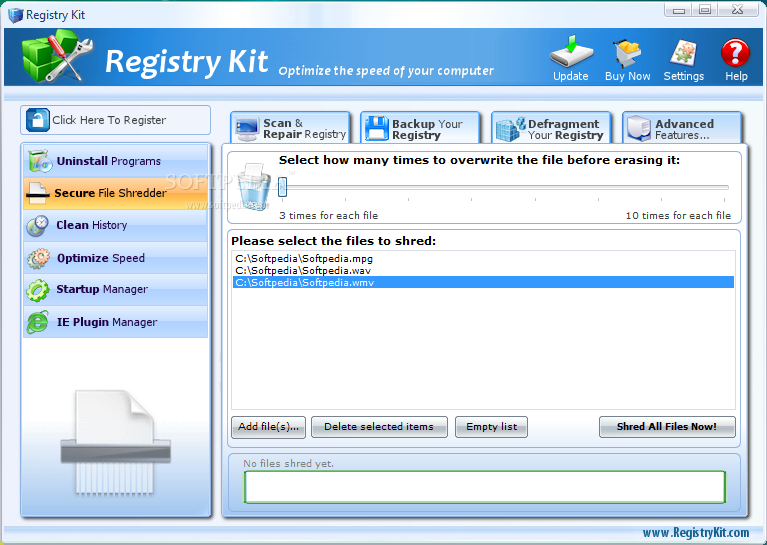Click the Registry Kit logo with tools
The image size is (767, 545).
click(x=57, y=55)
